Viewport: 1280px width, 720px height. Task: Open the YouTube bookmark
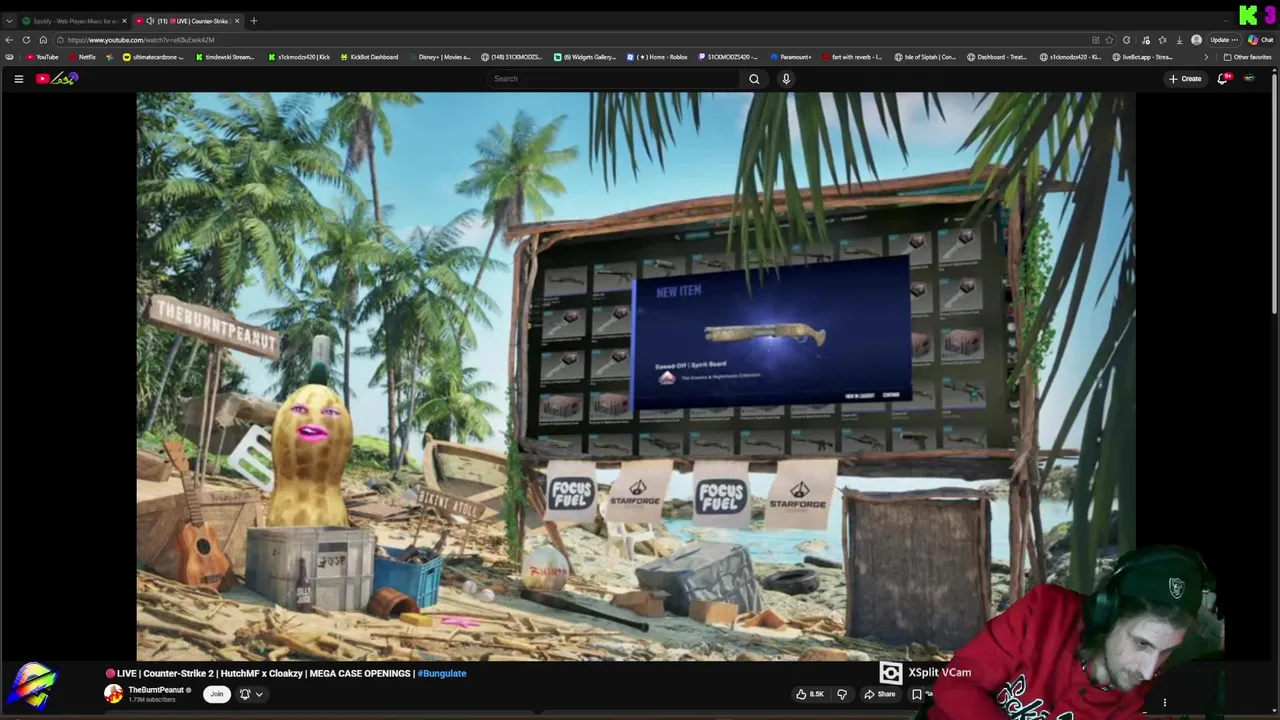coord(42,57)
